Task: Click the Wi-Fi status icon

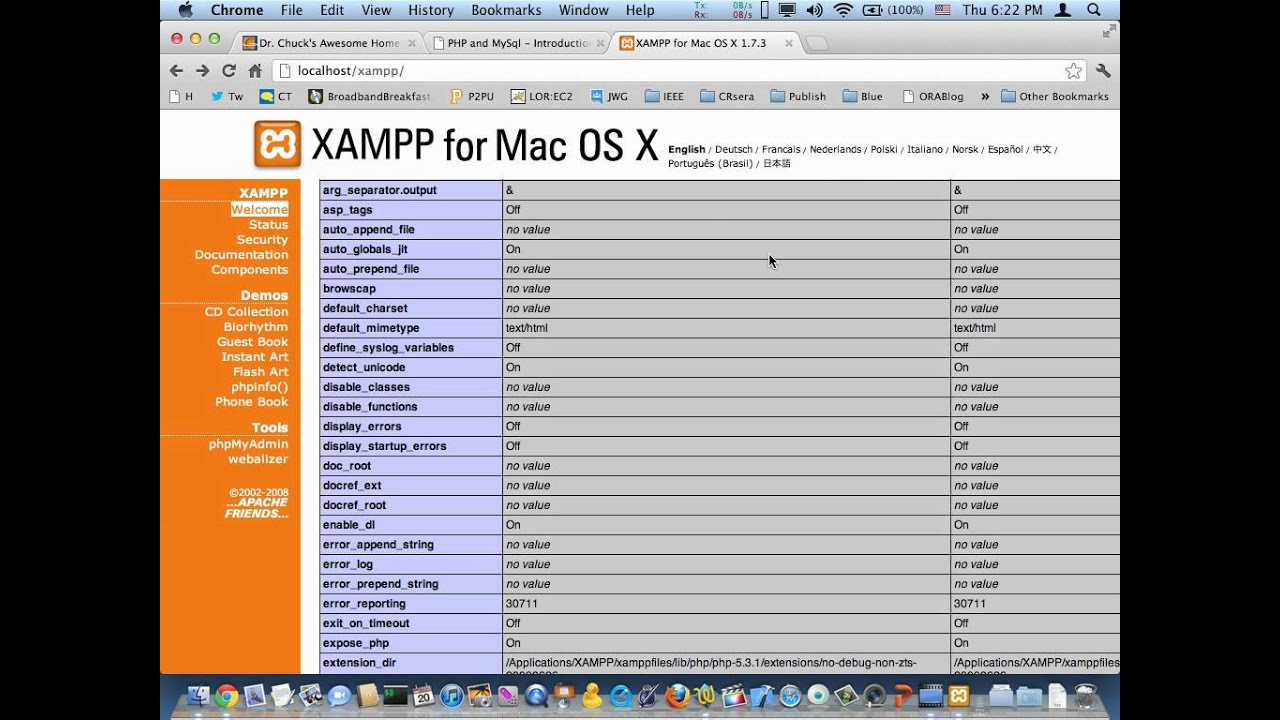Action: pyautogui.click(x=843, y=10)
